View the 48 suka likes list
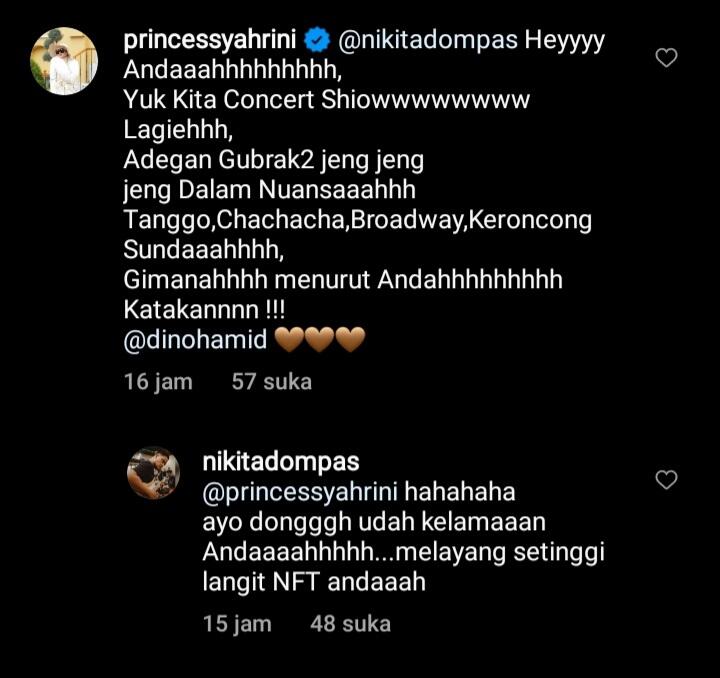This screenshot has width=720, height=678. point(350,624)
